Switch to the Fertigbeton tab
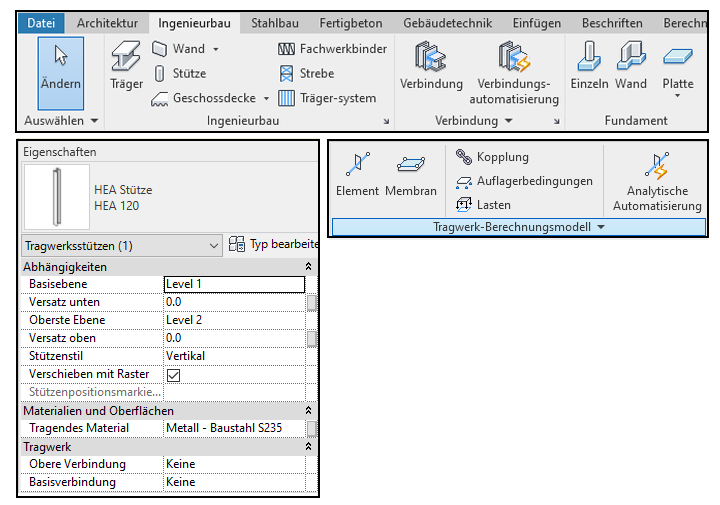 point(351,23)
